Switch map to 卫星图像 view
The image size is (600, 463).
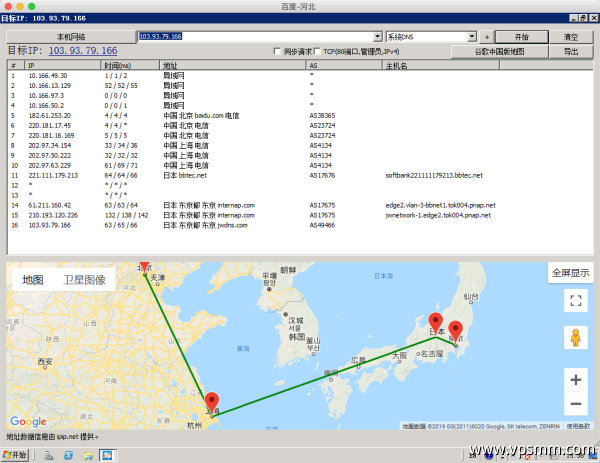84,280
